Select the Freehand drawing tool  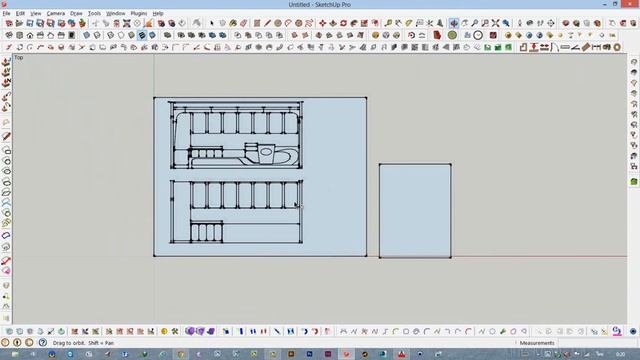pos(309,23)
